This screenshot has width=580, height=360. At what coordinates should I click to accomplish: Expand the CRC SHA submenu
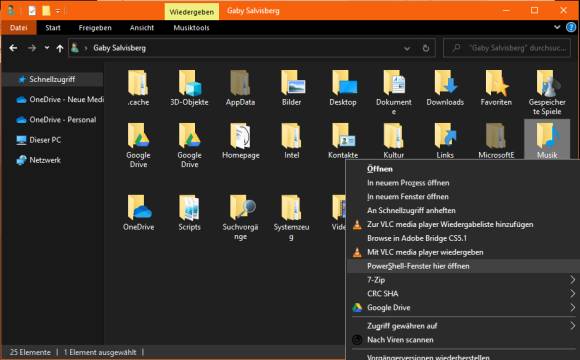point(573,293)
